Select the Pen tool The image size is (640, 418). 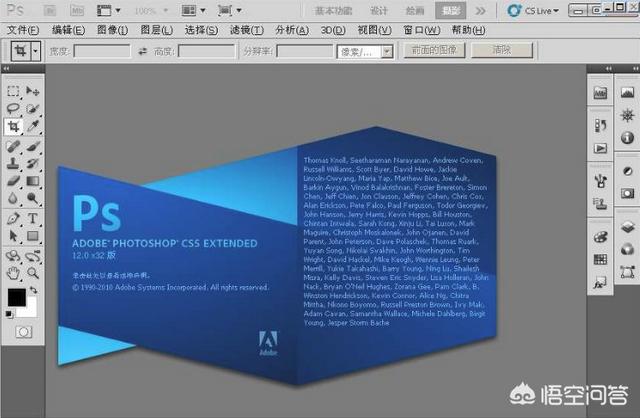13,218
